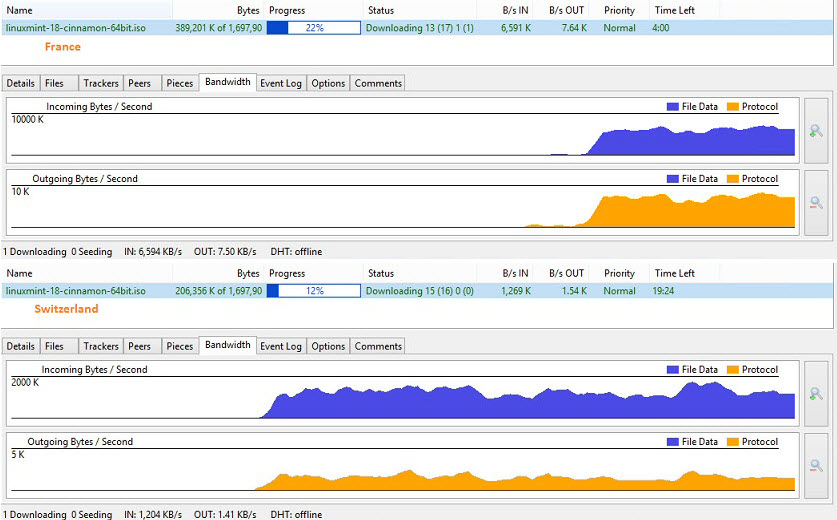Open Details tab in the lower panel
The width and height of the screenshot is (837, 520).
(20, 346)
